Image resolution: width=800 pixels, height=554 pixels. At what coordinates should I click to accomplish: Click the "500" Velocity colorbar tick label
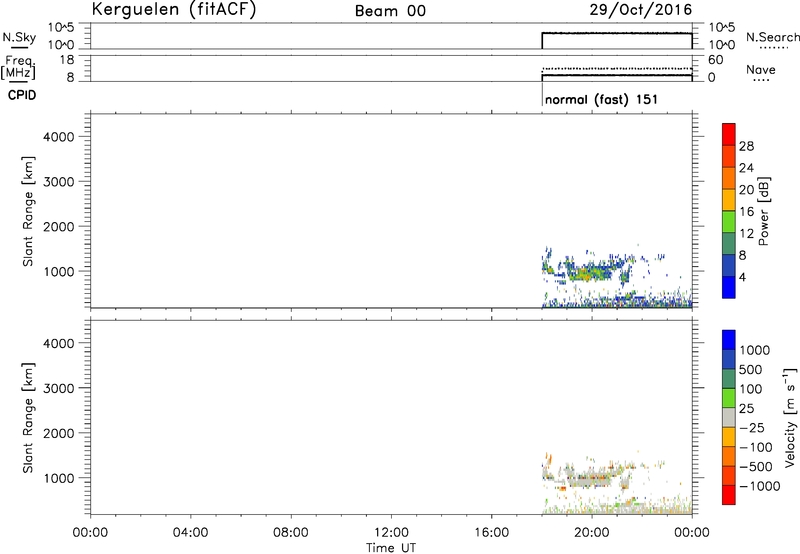click(x=749, y=369)
